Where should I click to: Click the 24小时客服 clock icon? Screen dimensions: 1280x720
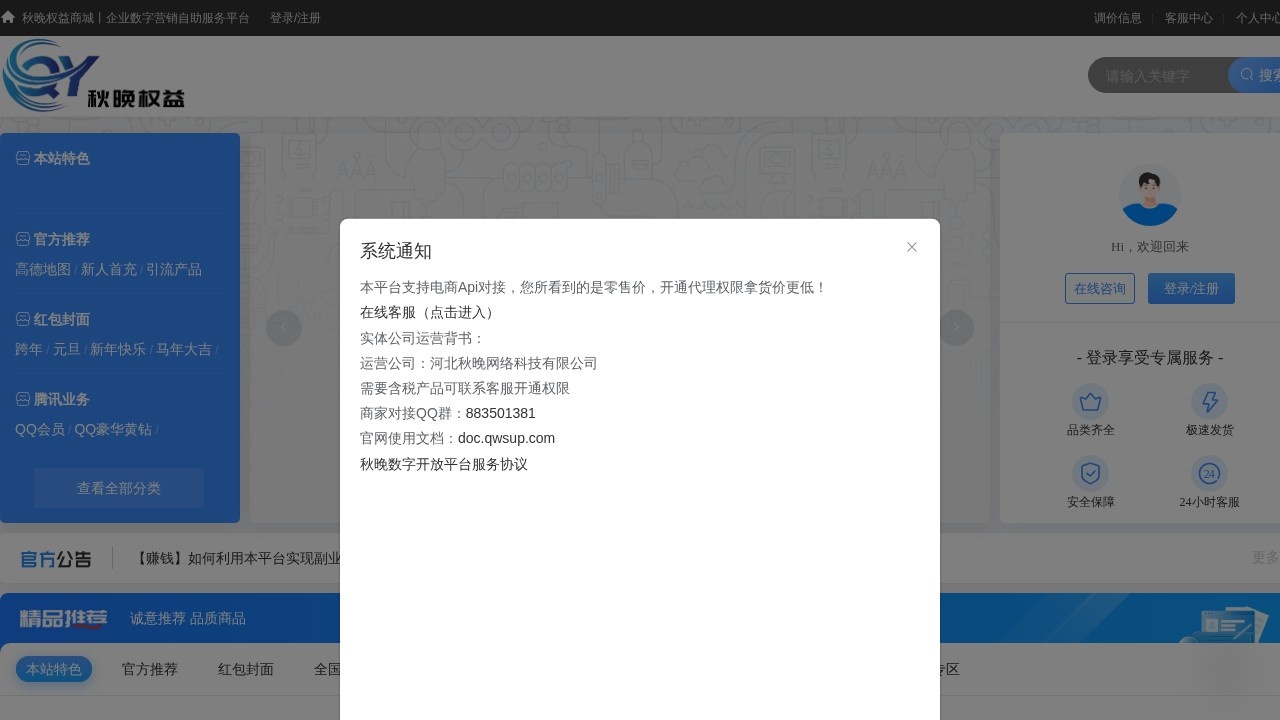pyautogui.click(x=1210, y=474)
